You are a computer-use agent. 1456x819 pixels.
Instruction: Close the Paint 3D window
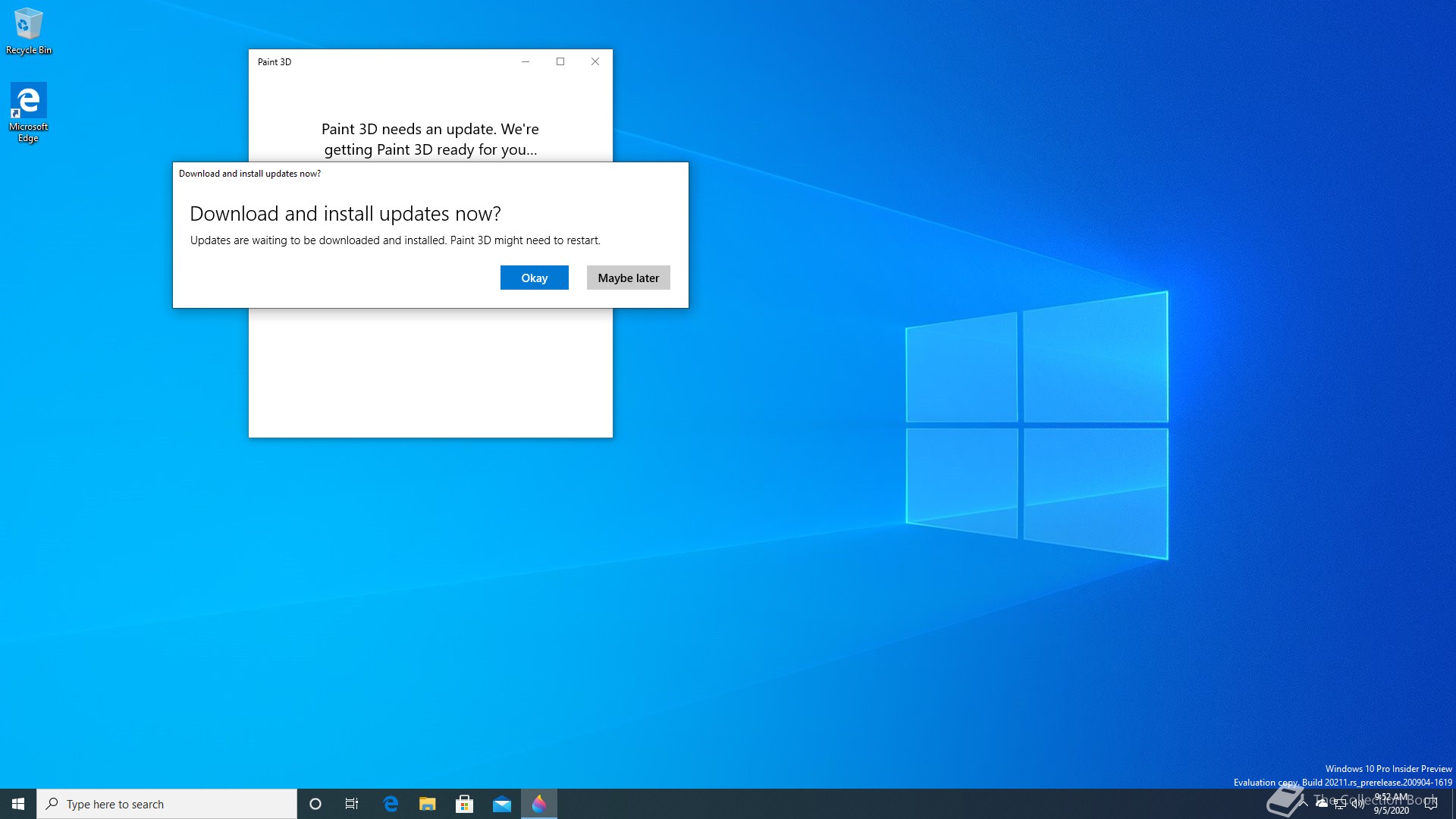click(595, 61)
